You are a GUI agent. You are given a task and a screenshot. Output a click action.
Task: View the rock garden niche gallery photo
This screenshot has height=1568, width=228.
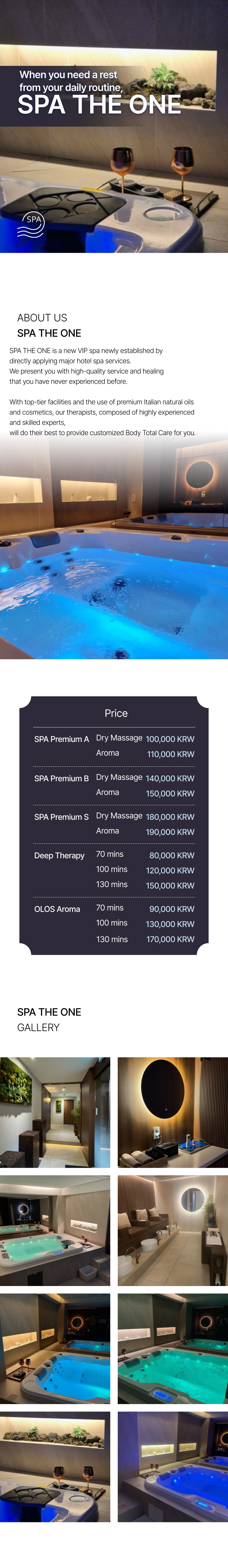click(55, 1466)
